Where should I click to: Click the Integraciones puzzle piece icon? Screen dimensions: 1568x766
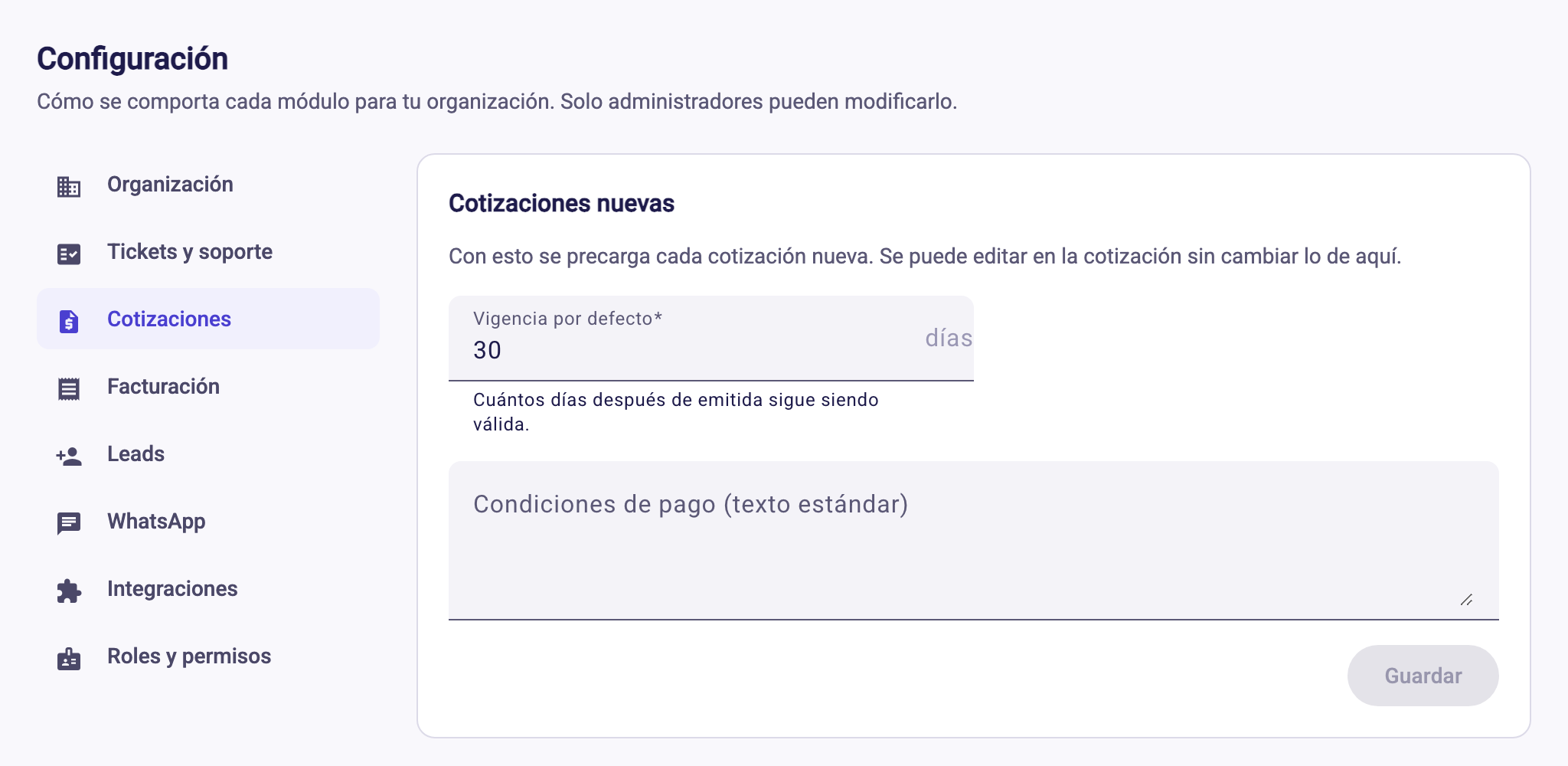click(x=69, y=591)
